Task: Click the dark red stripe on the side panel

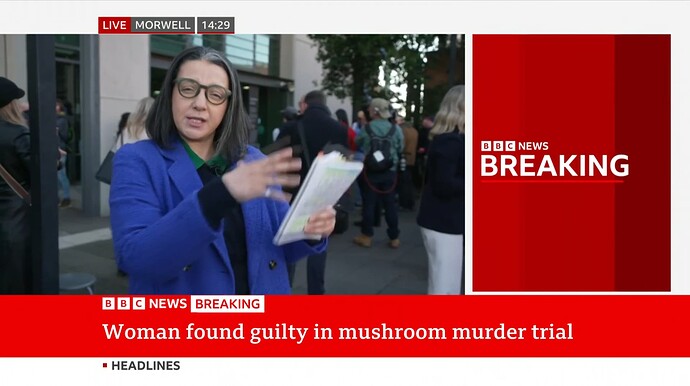Action: click(x=642, y=163)
